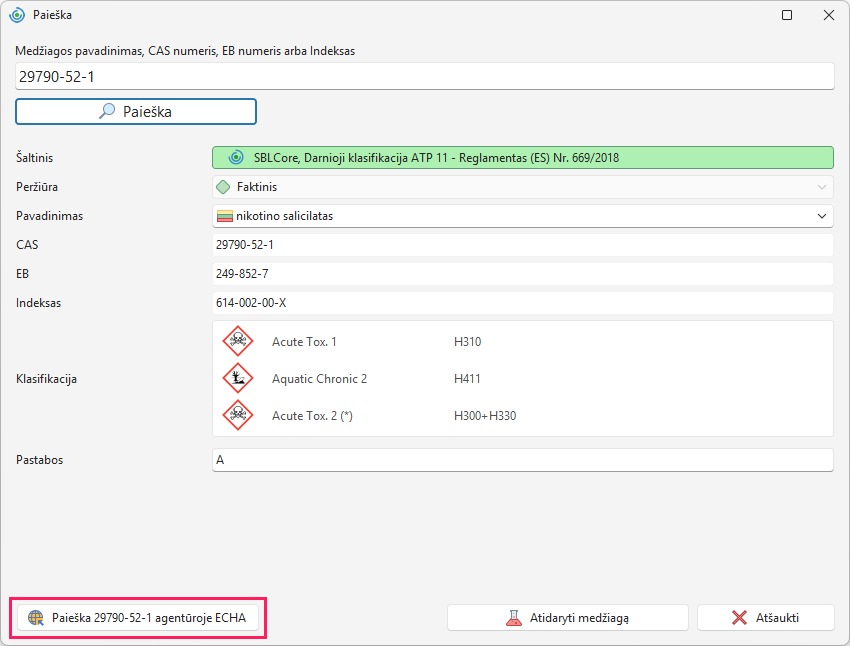Select the H300+H330 hazard statement code
Viewport: 850px width, 646px height.
click(x=485, y=416)
